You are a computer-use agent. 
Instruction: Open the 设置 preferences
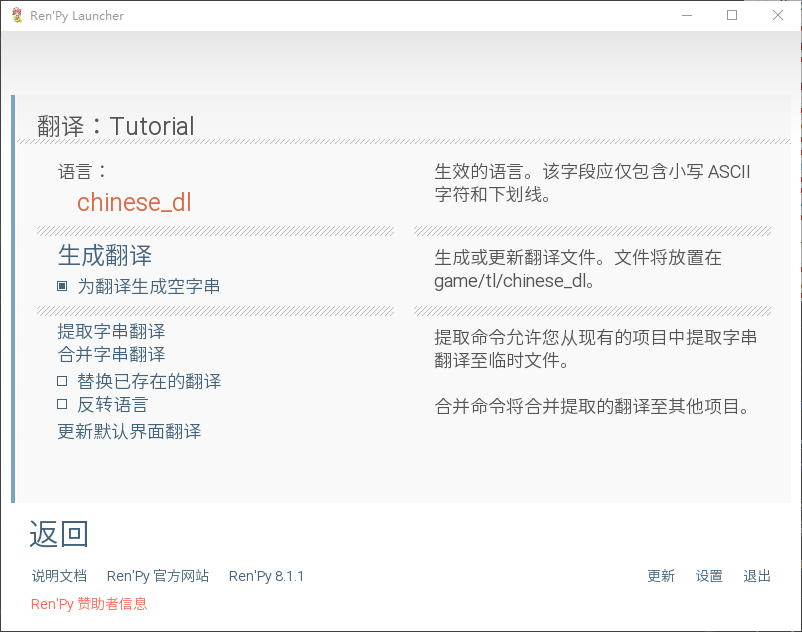pyautogui.click(x=709, y=576)
